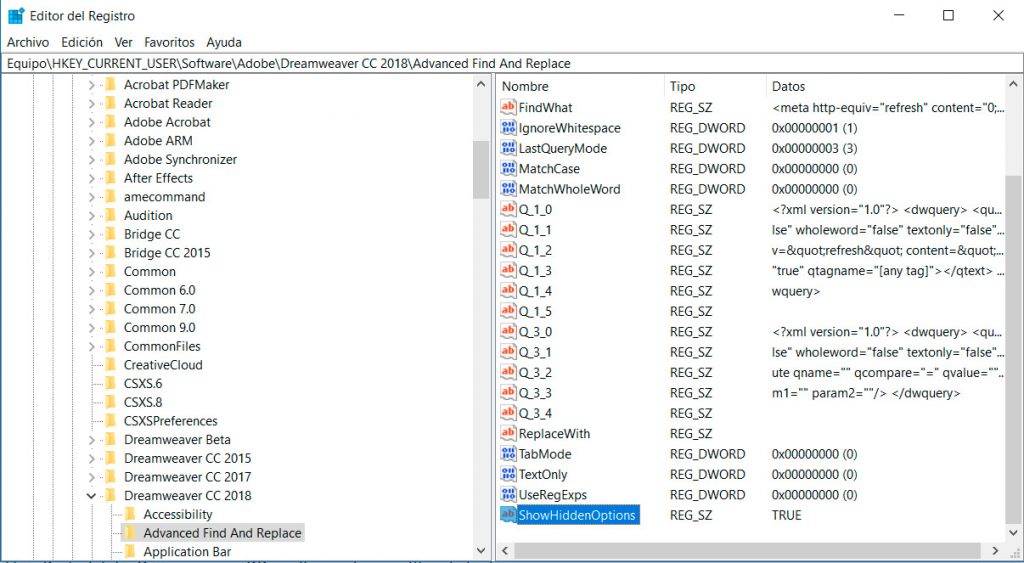Click the ReplaceWith string value icon
The height and width of the screenshot is (563, 1024).
click(x=508, y=433)
